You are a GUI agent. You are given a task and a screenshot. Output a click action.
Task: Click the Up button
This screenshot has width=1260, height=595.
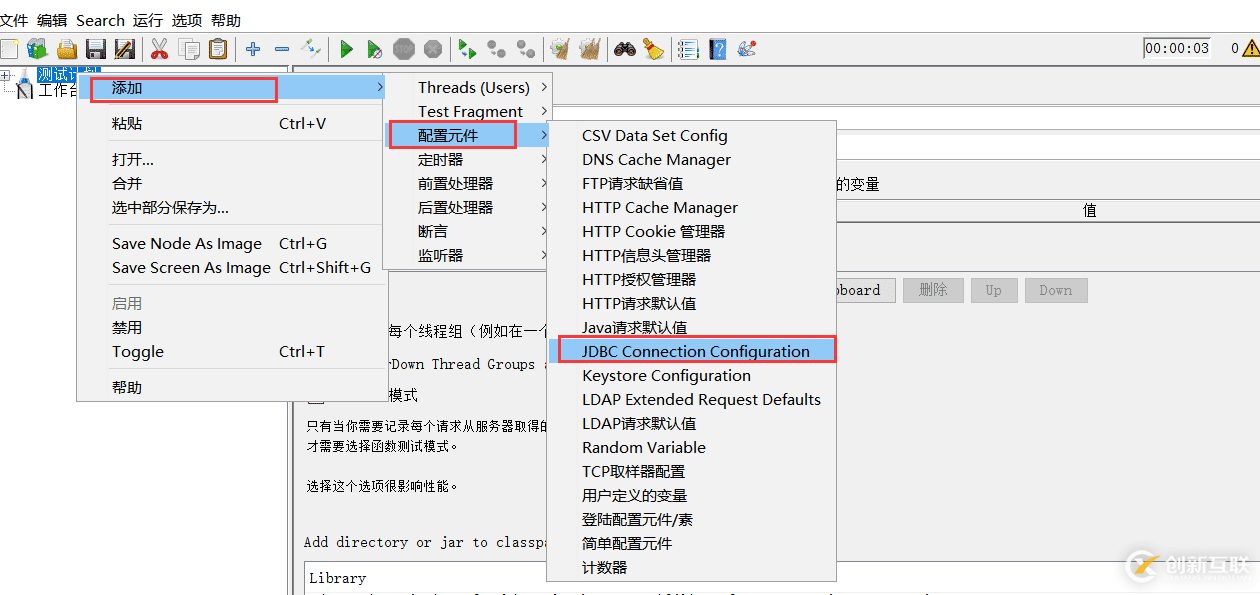click(x=993, y=290)
